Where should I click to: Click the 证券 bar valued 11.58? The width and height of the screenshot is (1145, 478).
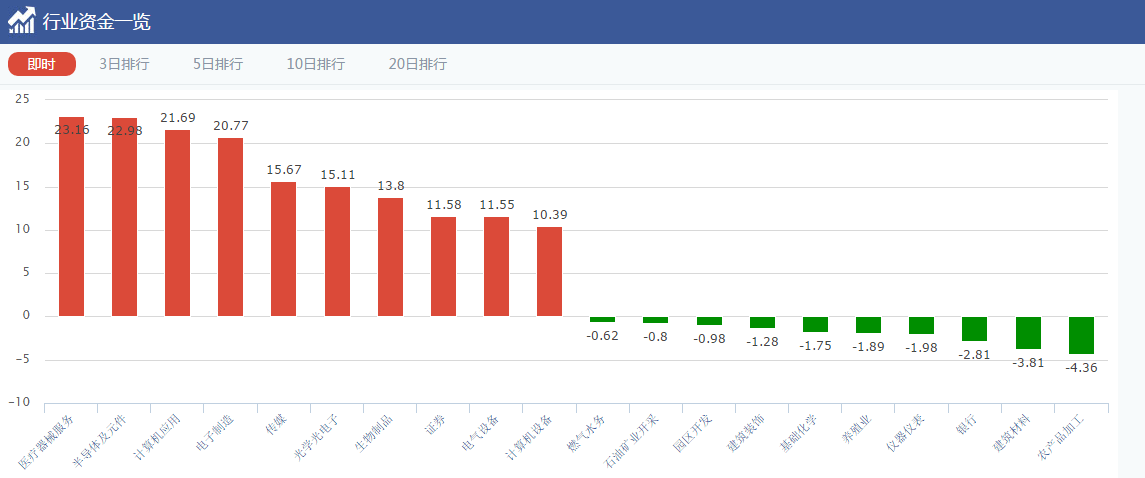coord(443,266)
